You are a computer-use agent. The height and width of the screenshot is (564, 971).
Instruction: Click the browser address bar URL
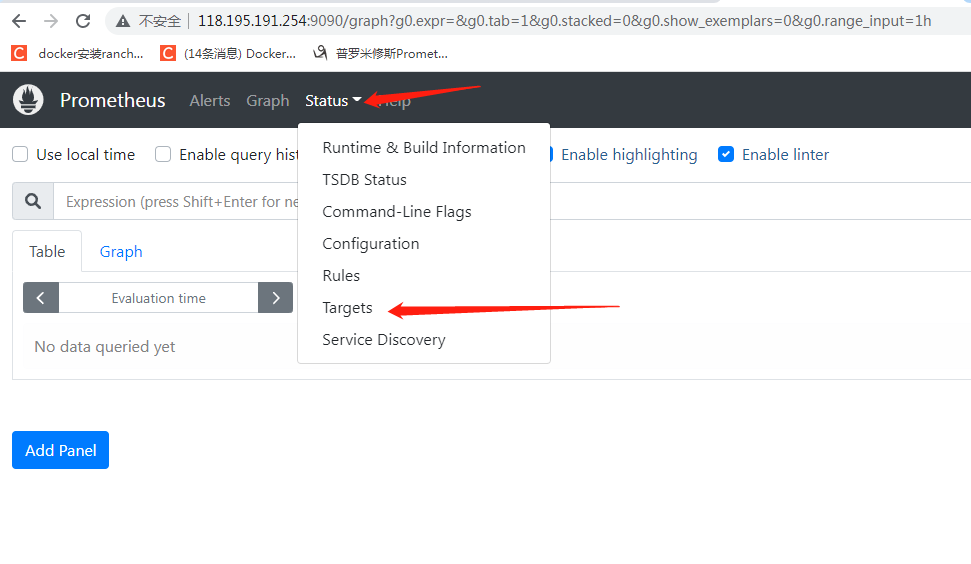tap(564, 21)
